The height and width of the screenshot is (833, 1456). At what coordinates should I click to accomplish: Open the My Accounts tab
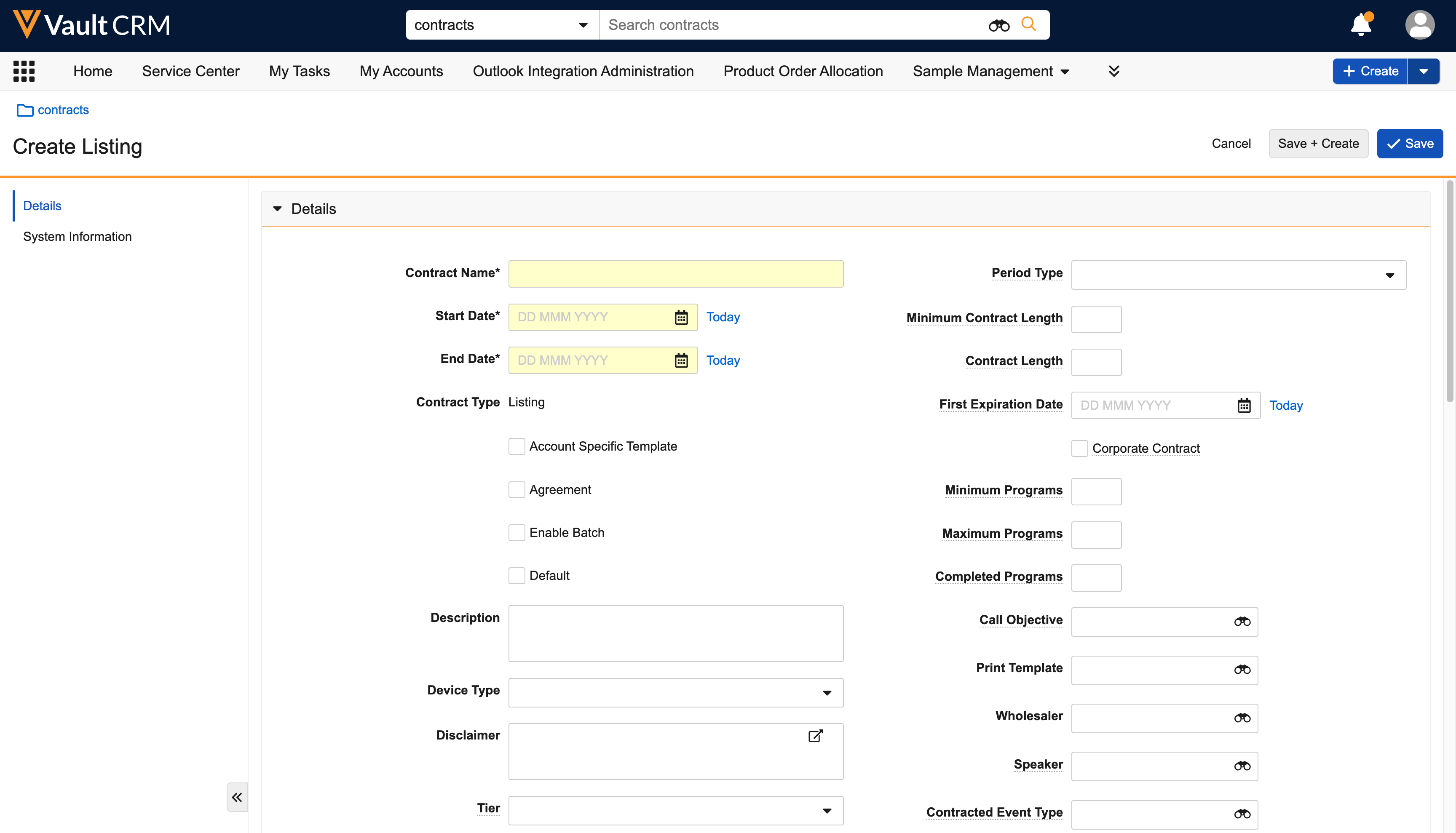click(401, 71)
